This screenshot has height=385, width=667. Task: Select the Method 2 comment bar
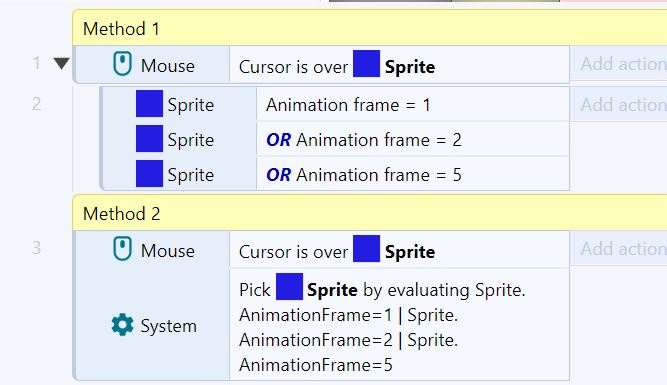tap(370, 213)
